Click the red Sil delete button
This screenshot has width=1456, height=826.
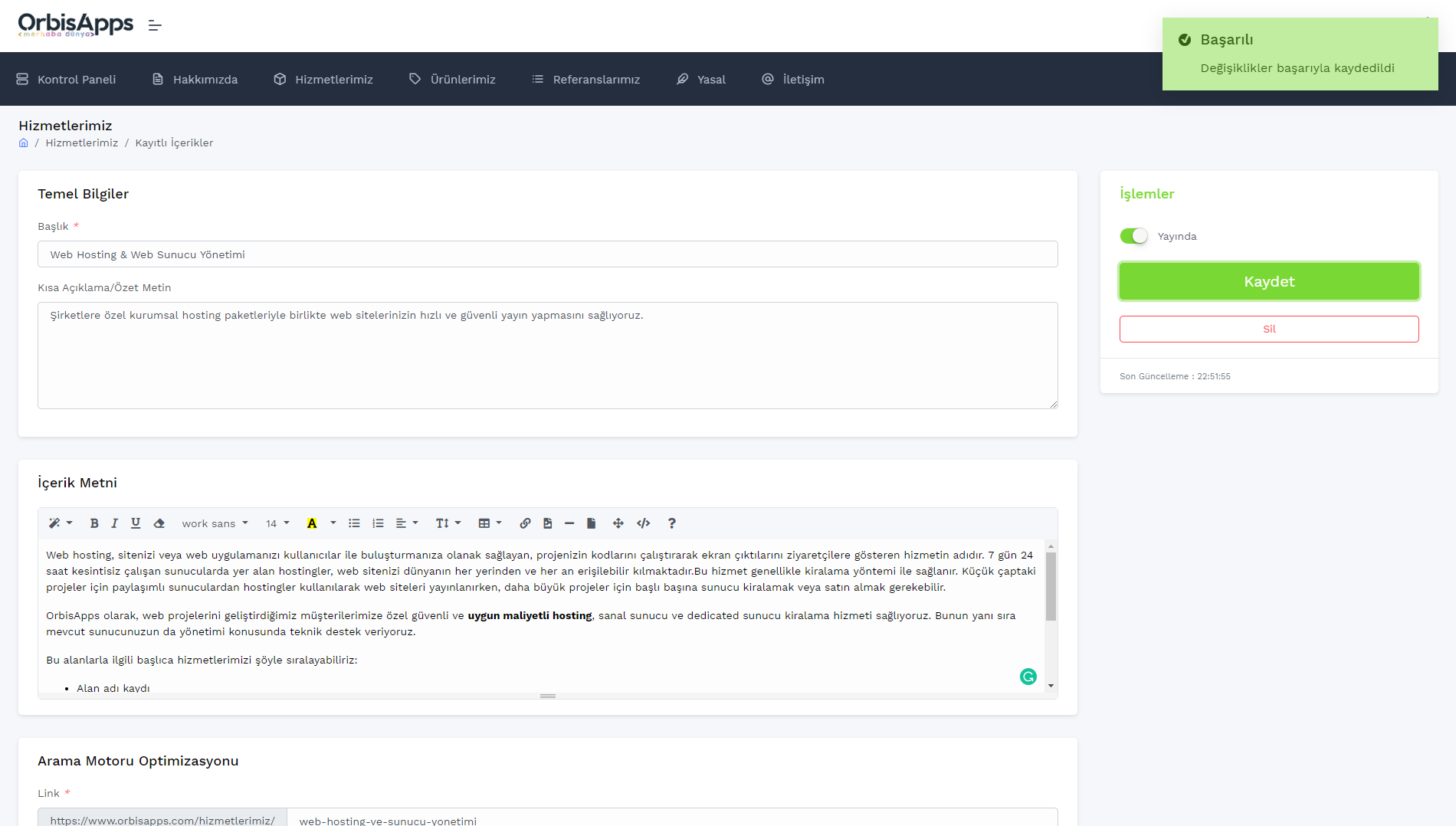(1269, 329)
